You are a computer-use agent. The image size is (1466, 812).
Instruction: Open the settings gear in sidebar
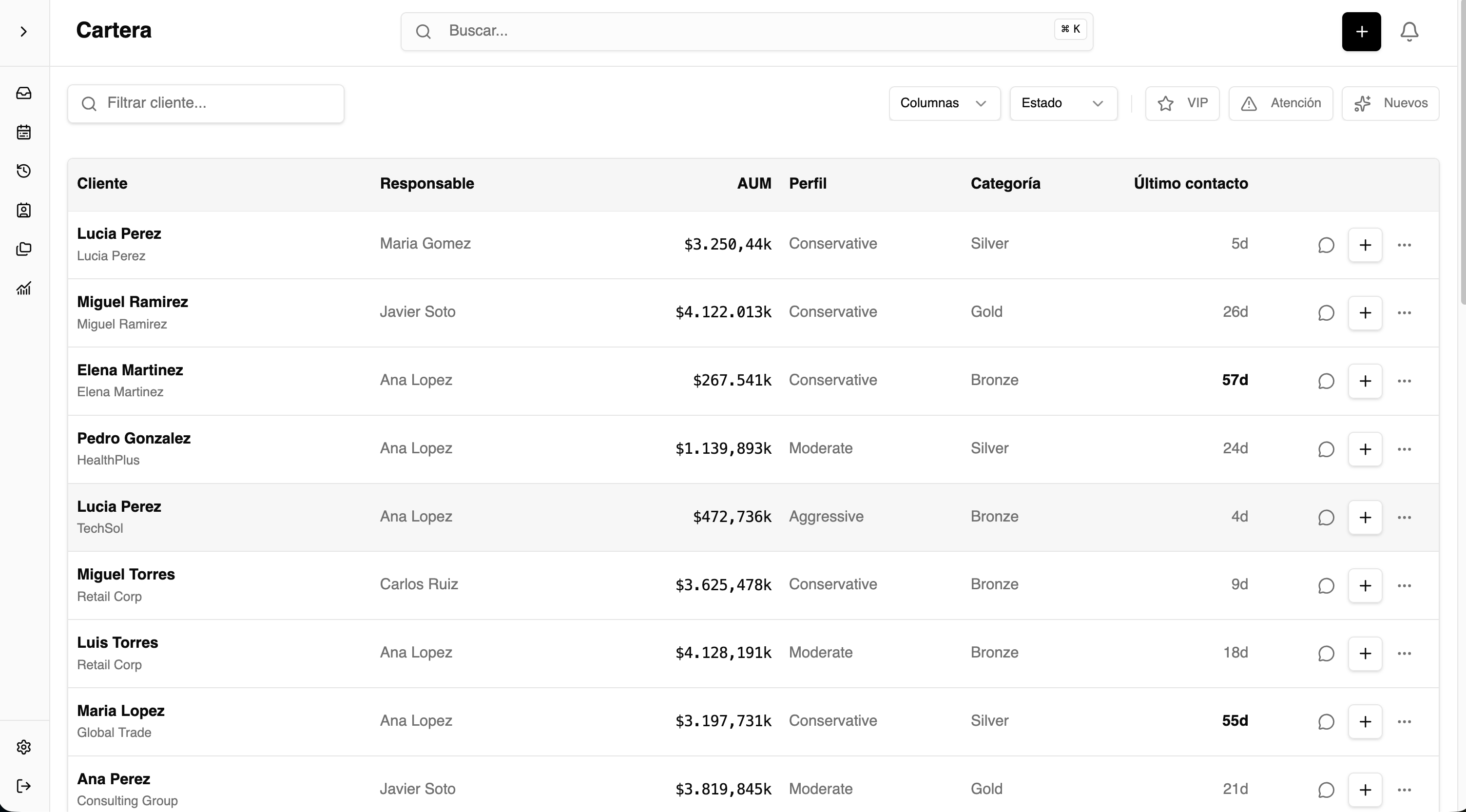point(24,747)
